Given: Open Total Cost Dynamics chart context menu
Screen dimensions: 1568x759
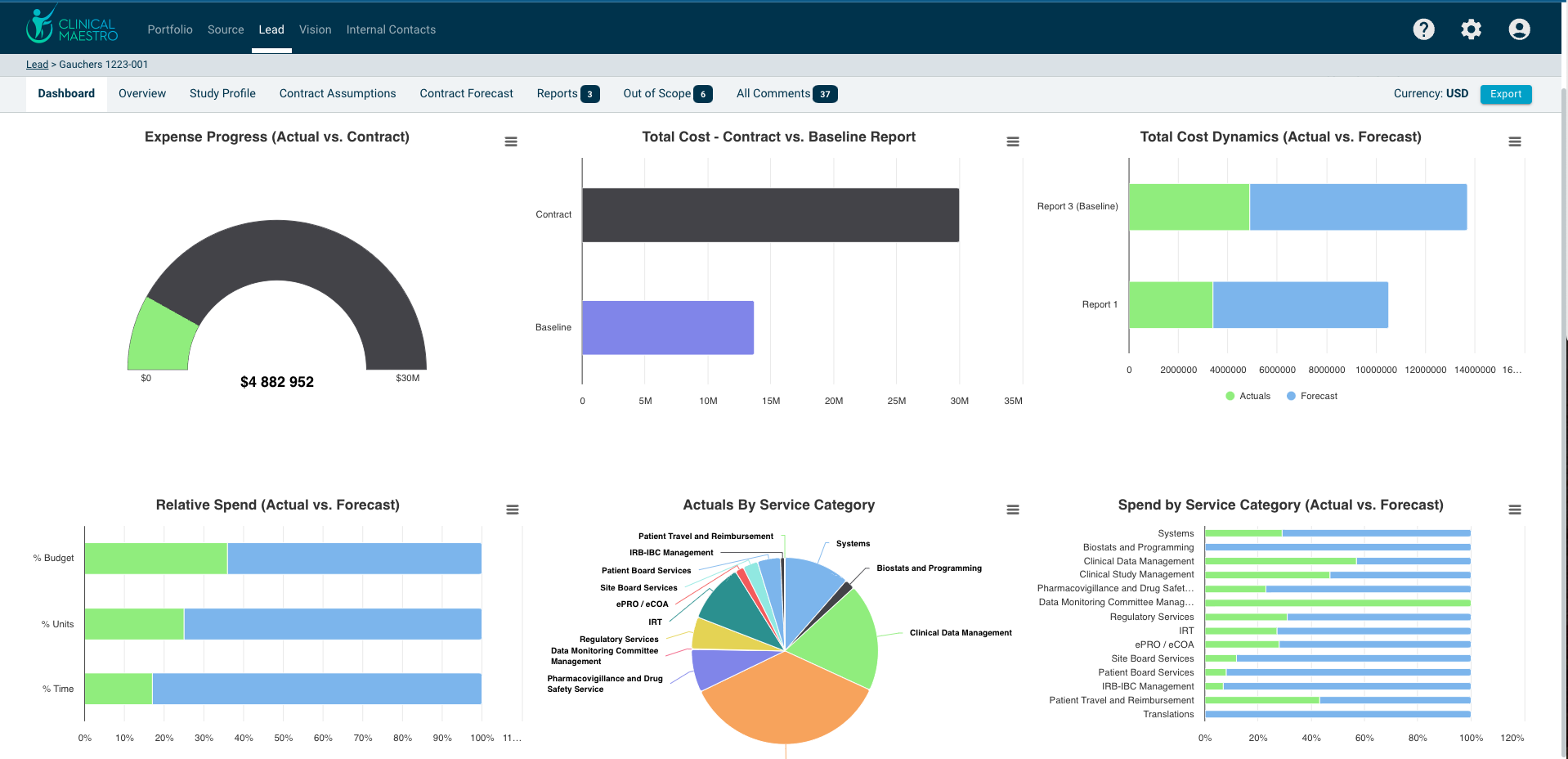Looking at the screenshot, I should point(1514,141).
